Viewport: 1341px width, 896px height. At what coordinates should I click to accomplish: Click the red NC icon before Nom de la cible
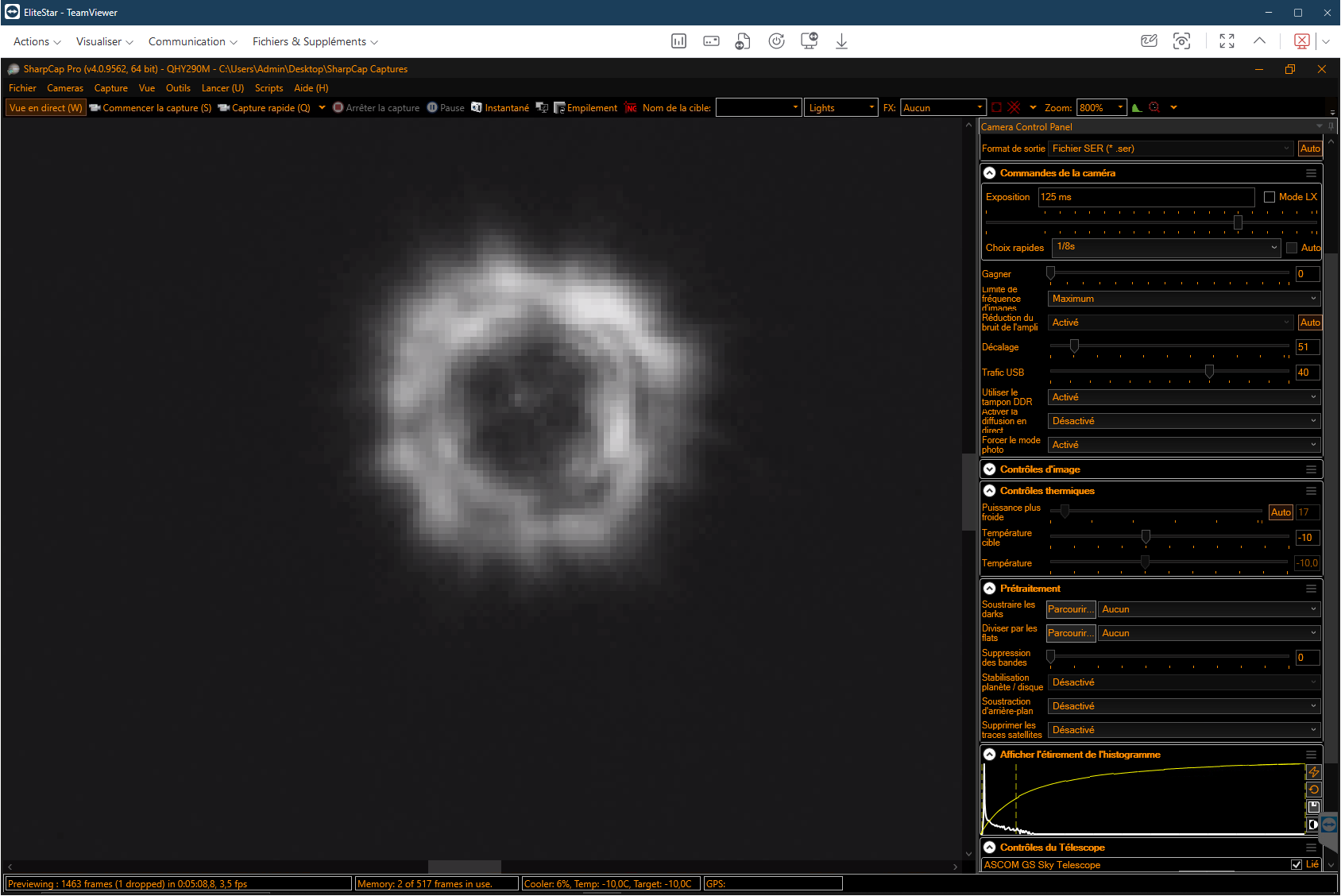[x=631, y=108]
